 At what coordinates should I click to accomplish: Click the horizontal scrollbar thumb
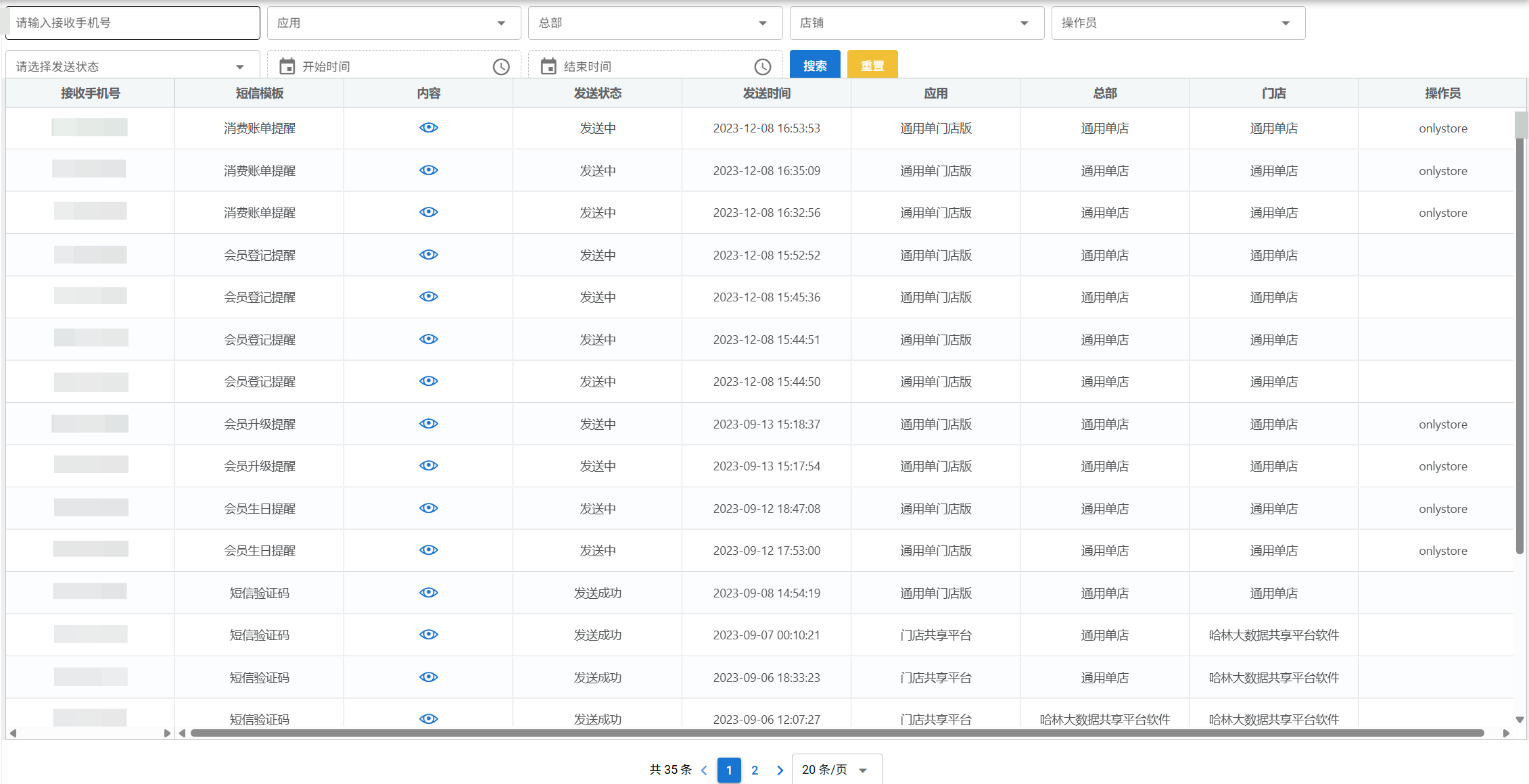[837, 733]
